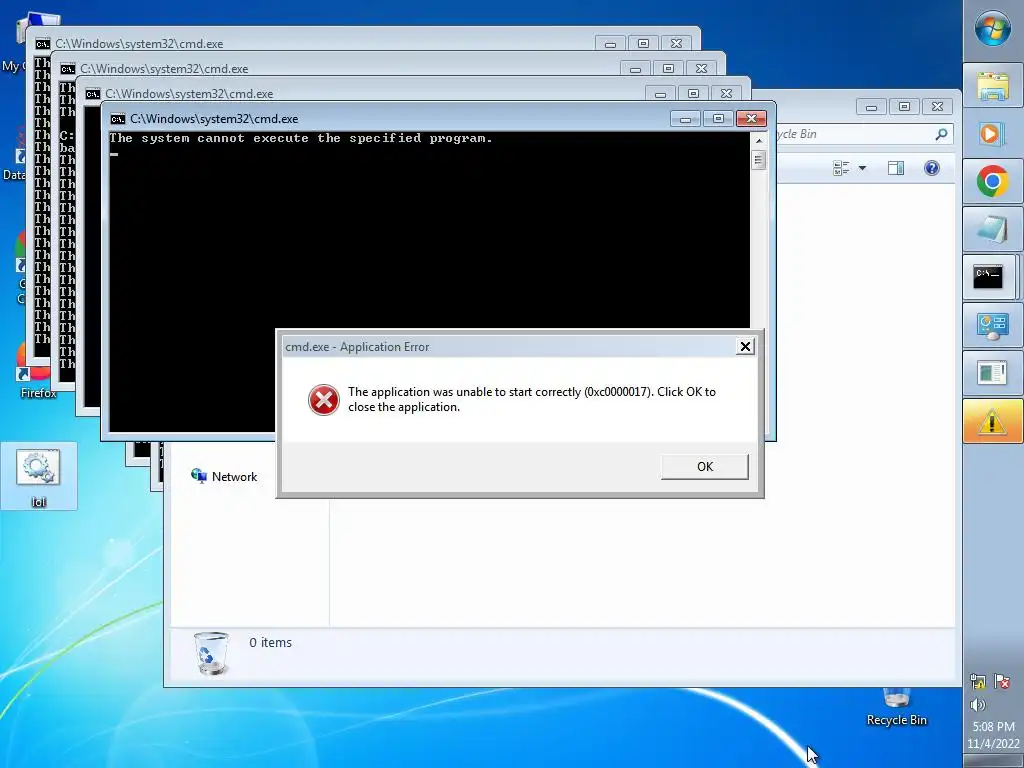
Task: Open Google Chrome from the taskbar
Action: 992,181
